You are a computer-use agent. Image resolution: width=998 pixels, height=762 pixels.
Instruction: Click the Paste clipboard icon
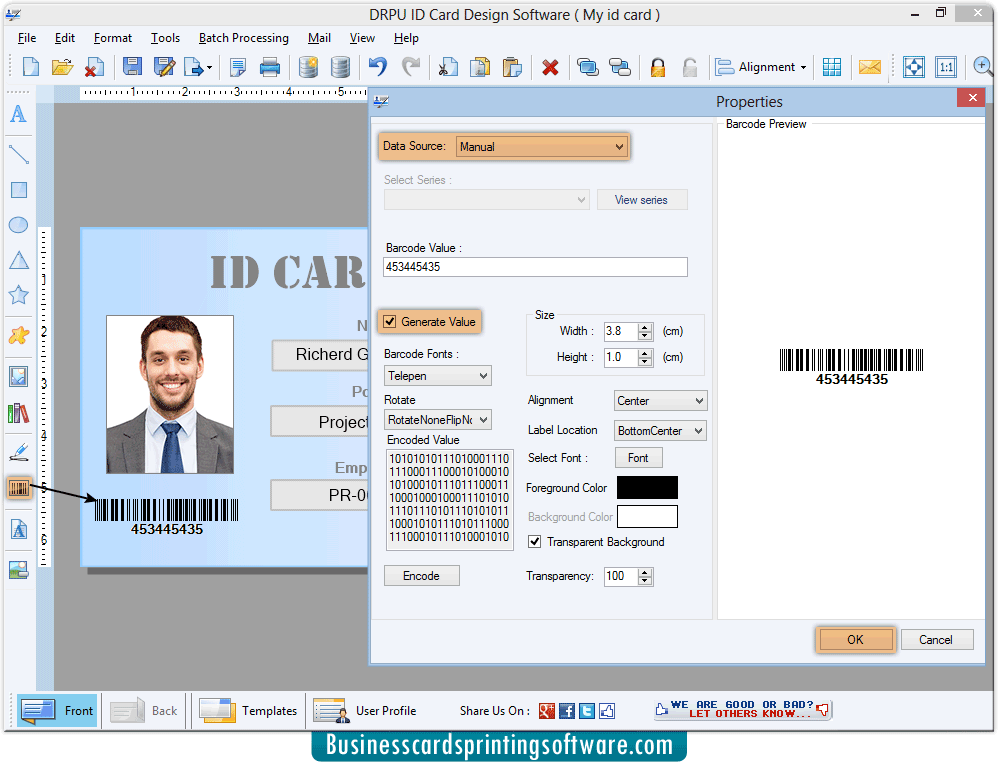(512, 67)
